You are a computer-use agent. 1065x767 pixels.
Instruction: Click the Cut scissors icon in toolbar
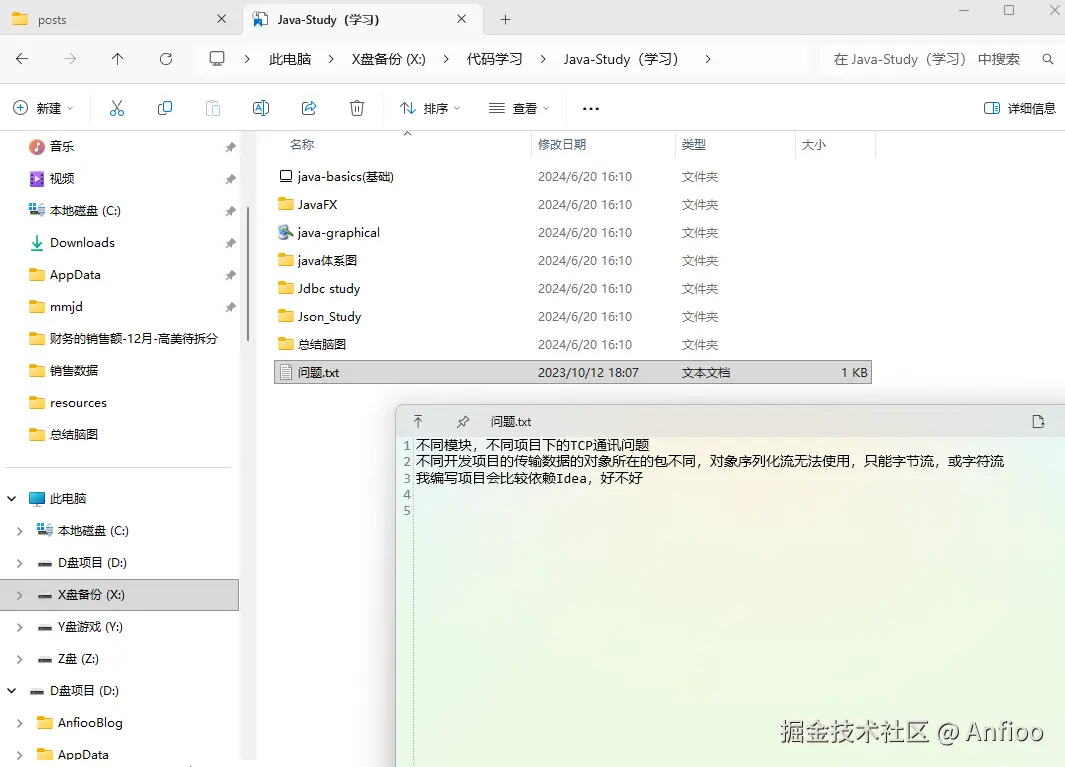click(117, 108)
